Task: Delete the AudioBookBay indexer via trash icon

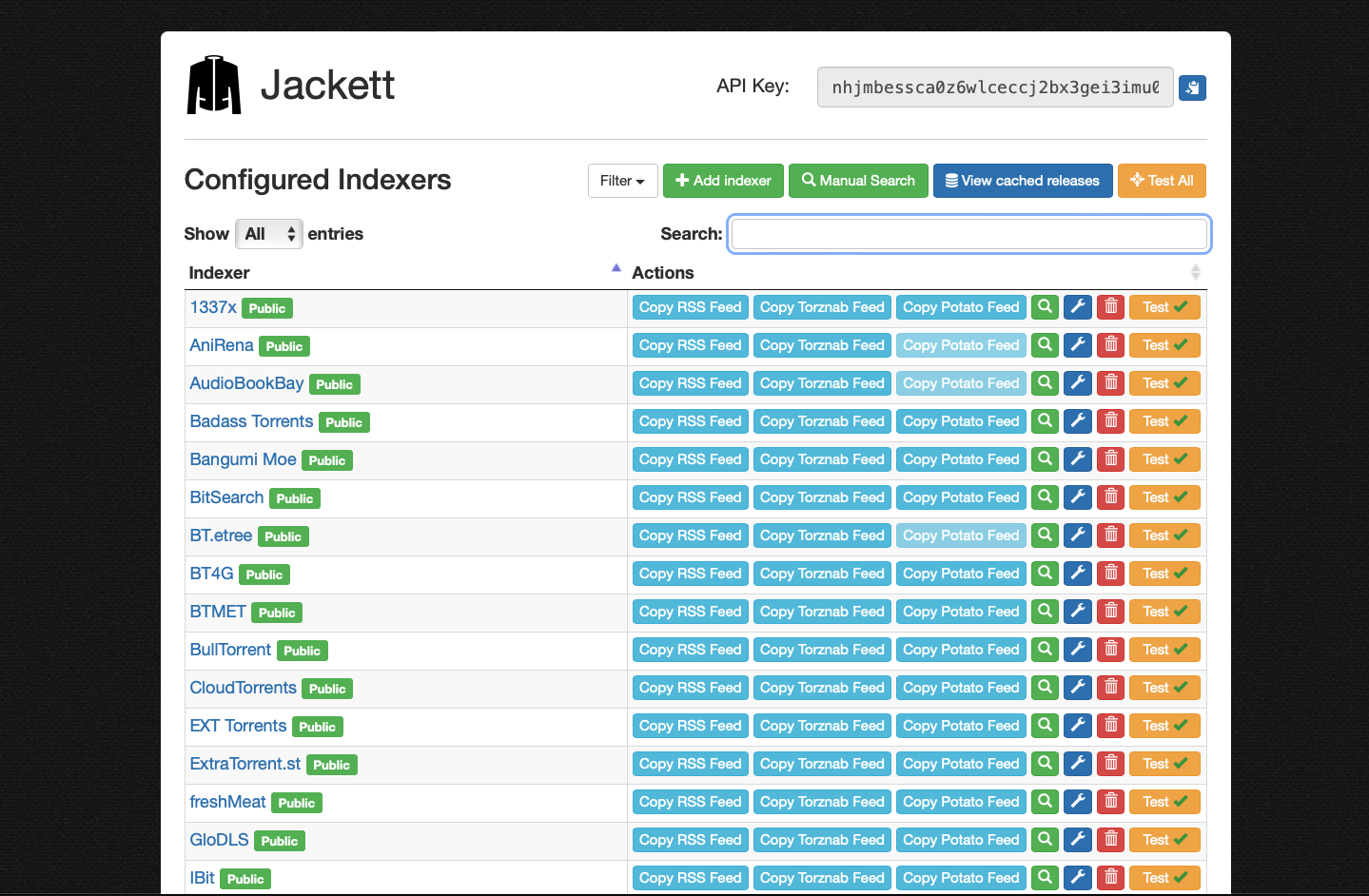Action: click(x=1111, y=383)
